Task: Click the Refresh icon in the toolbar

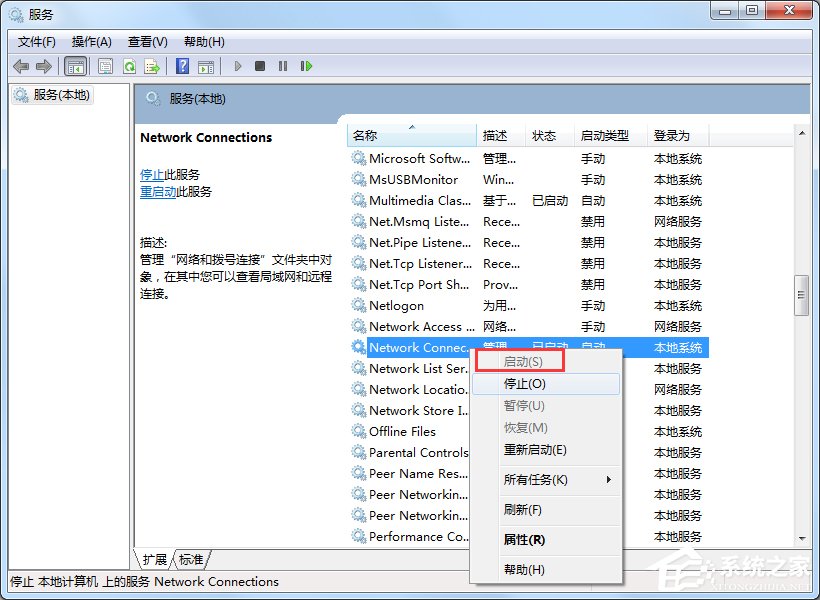Action: tap(130, 66)
